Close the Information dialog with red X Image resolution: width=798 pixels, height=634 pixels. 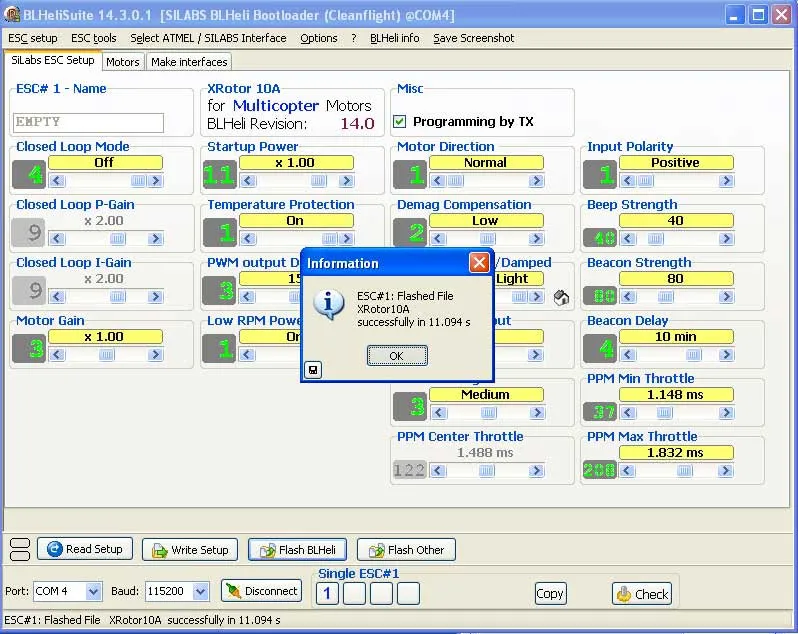tap(479, 263)
